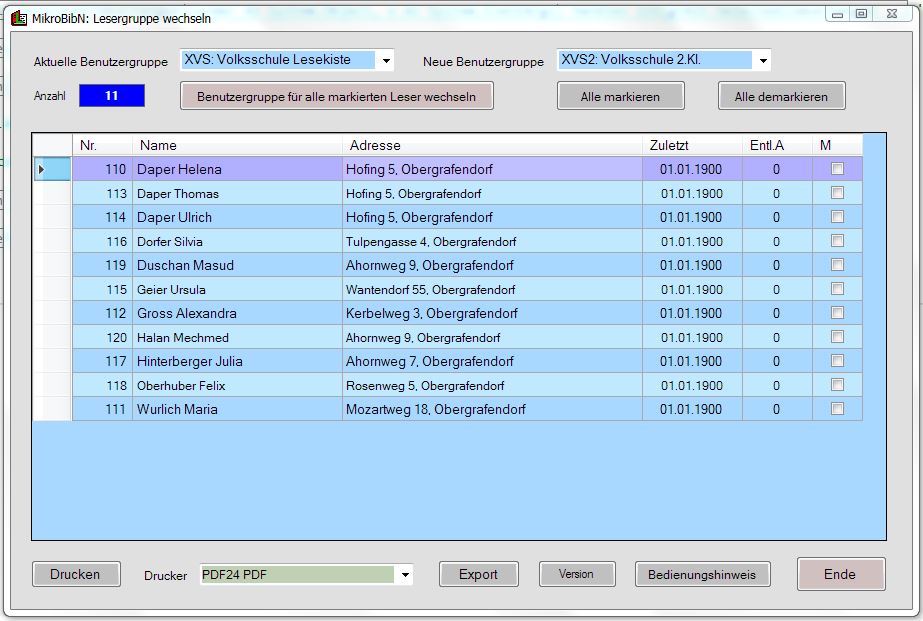The image size is (923, 621).
Task: Select the name cell Hinterberger Julia
Action: [x=237, y=361]
